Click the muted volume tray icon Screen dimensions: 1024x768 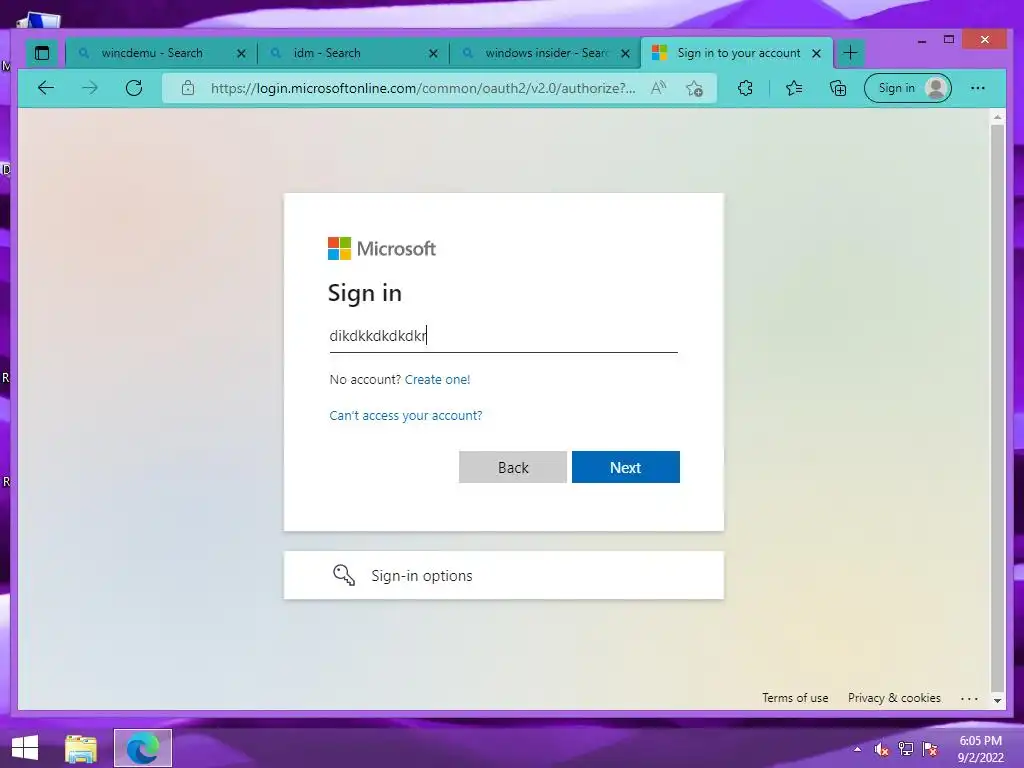pos(882,749)
